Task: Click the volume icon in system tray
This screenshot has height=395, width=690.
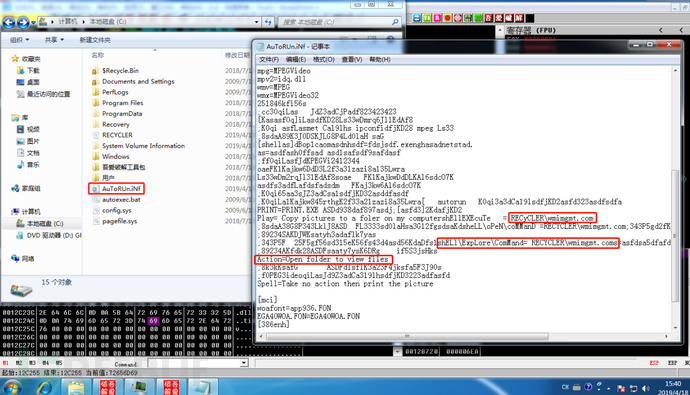Action: (646, 388)
